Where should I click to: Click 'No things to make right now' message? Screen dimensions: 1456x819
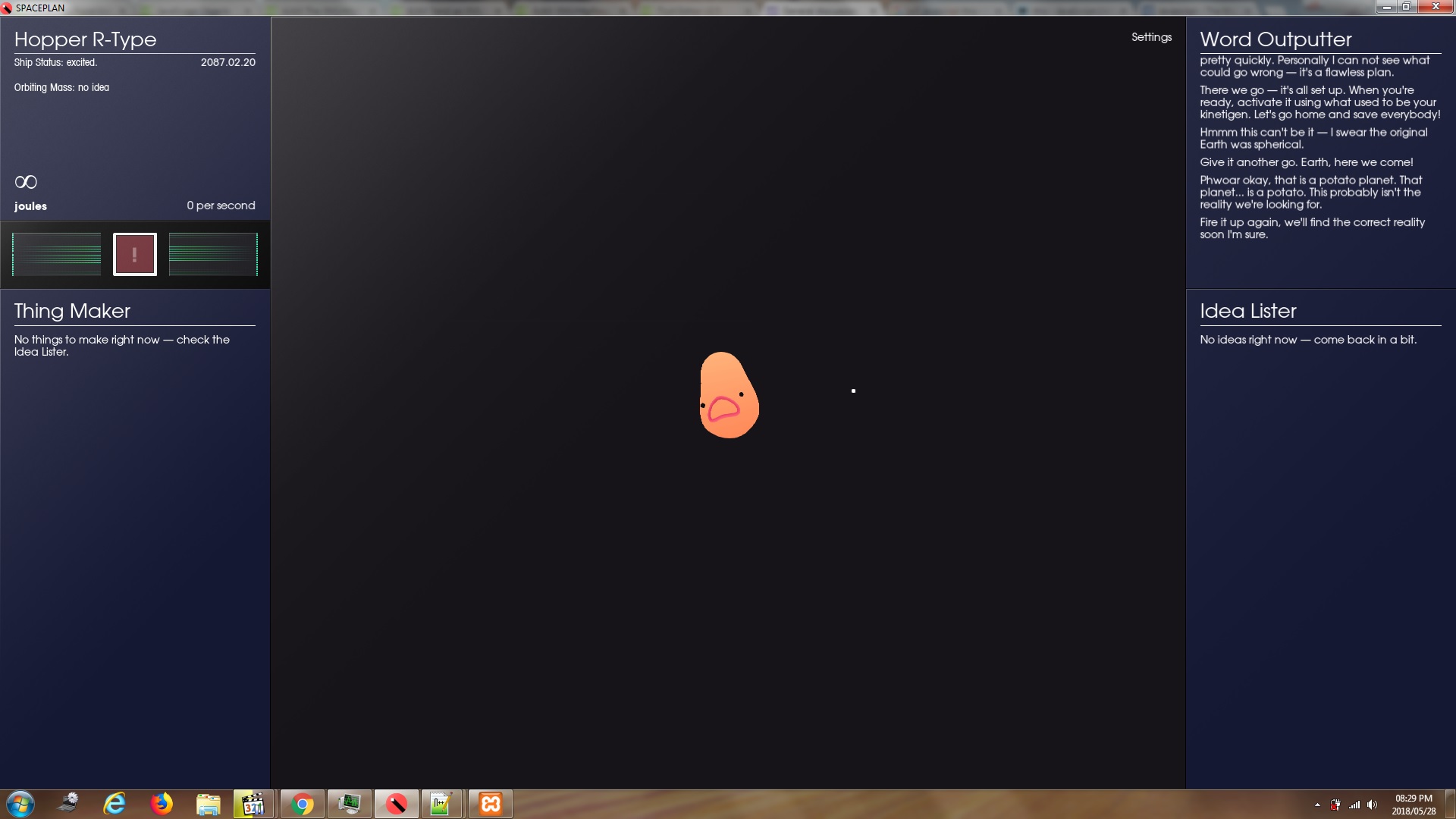pyautogui.click(x=121, y=346)
